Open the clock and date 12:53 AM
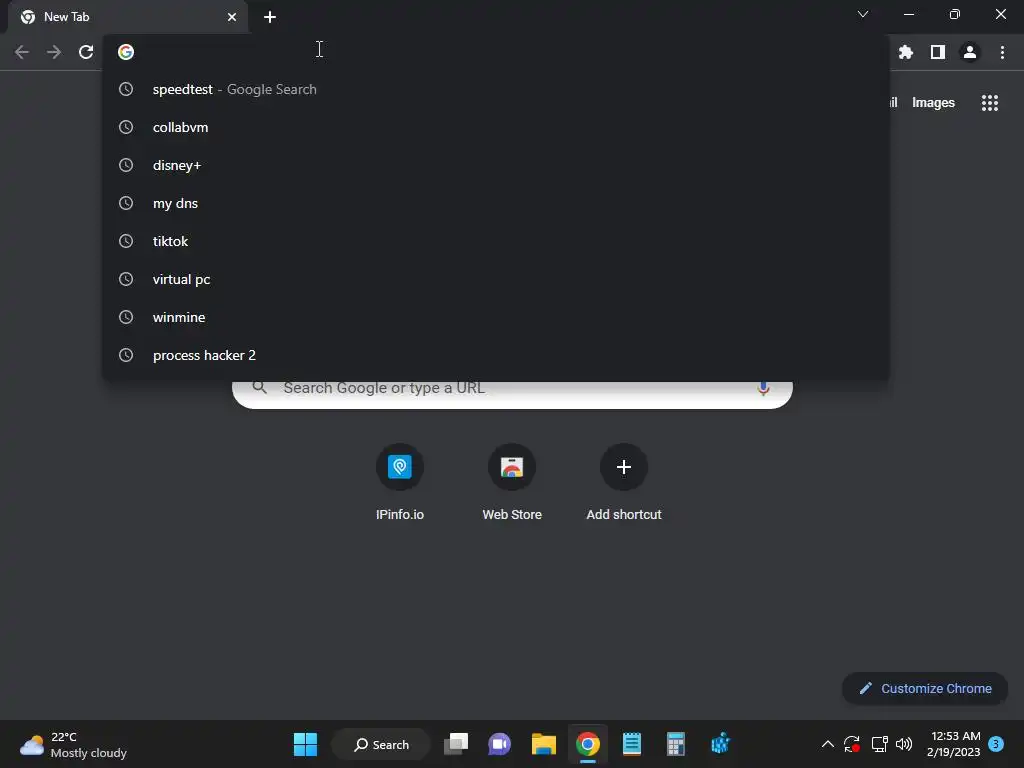Image resolution: width=1024 pixels, height=768 pixels. coord(953,744)
